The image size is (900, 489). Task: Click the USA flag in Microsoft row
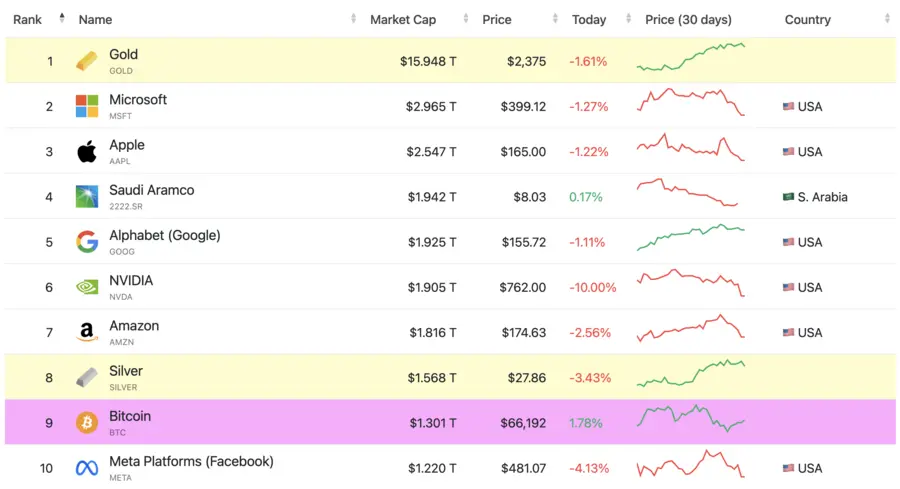coord(788,106)
